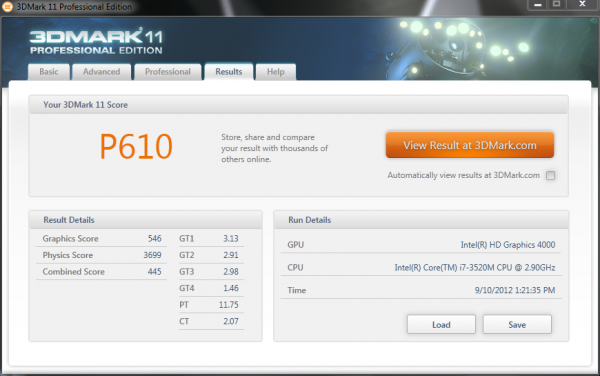Click the Save button
Screen dimensions: 600x376
[x=517, y=325]
